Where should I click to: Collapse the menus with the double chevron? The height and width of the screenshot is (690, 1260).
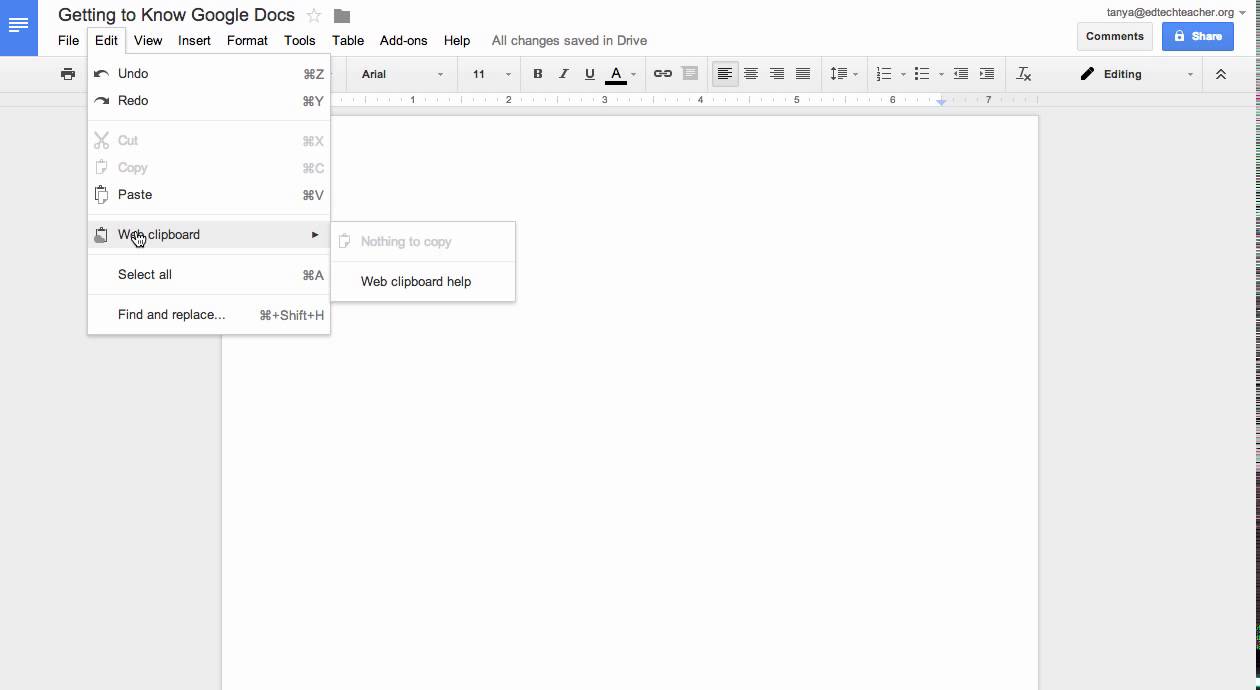(x=1220, y=74)
